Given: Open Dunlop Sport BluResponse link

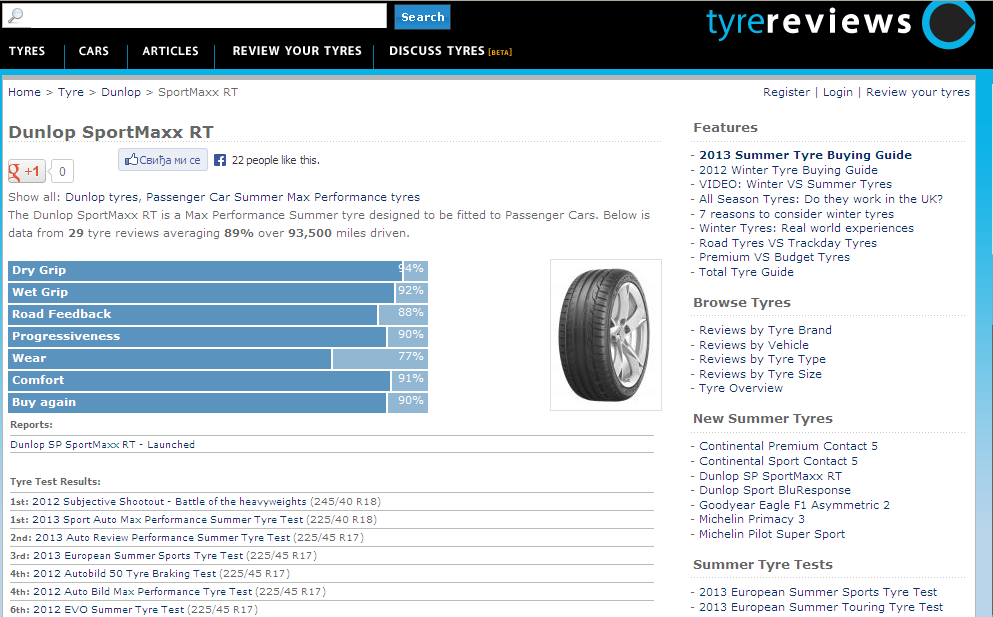Looking at the screenshot, I should 775,490.
